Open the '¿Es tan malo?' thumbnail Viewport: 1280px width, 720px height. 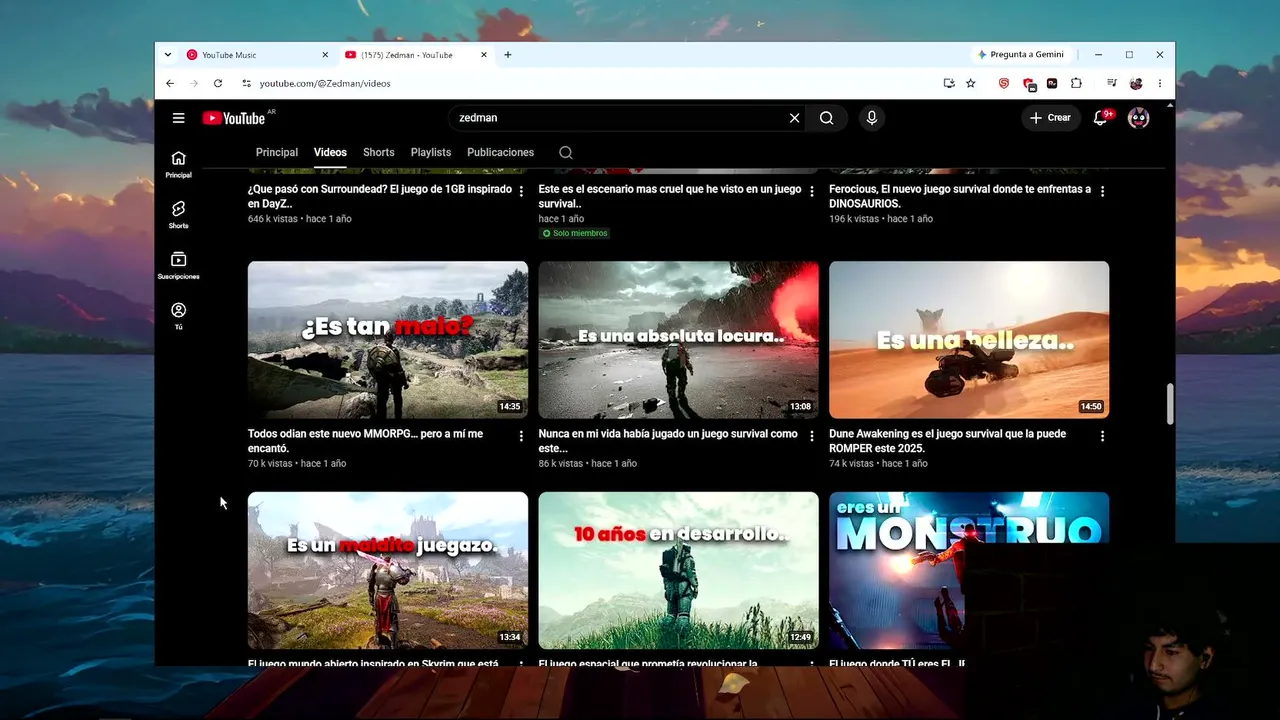pyautogui.click(x=388, y=340)
